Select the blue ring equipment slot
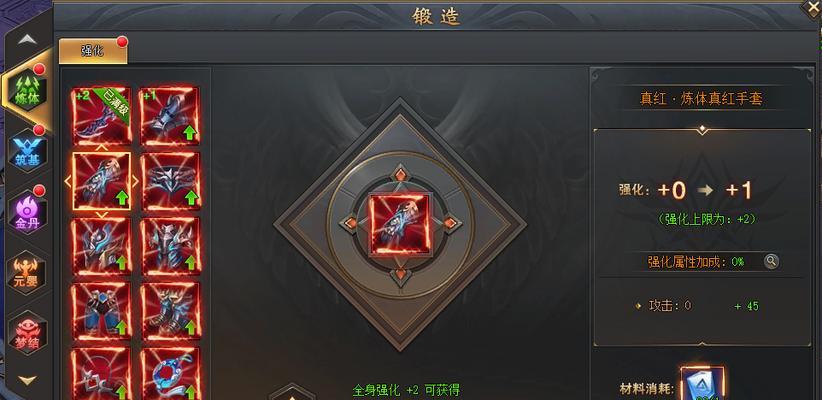The image size is (822, 400). (170, 373)
